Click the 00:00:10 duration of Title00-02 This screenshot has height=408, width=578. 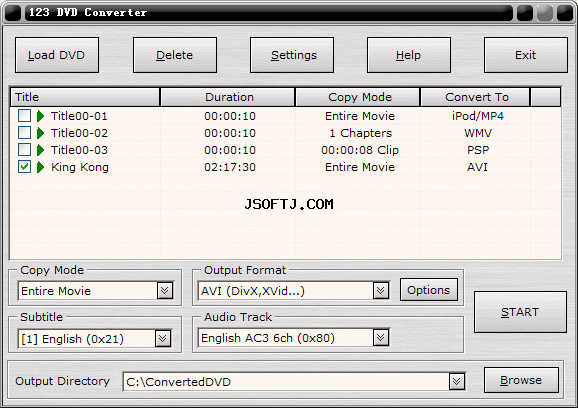point(230,133)
